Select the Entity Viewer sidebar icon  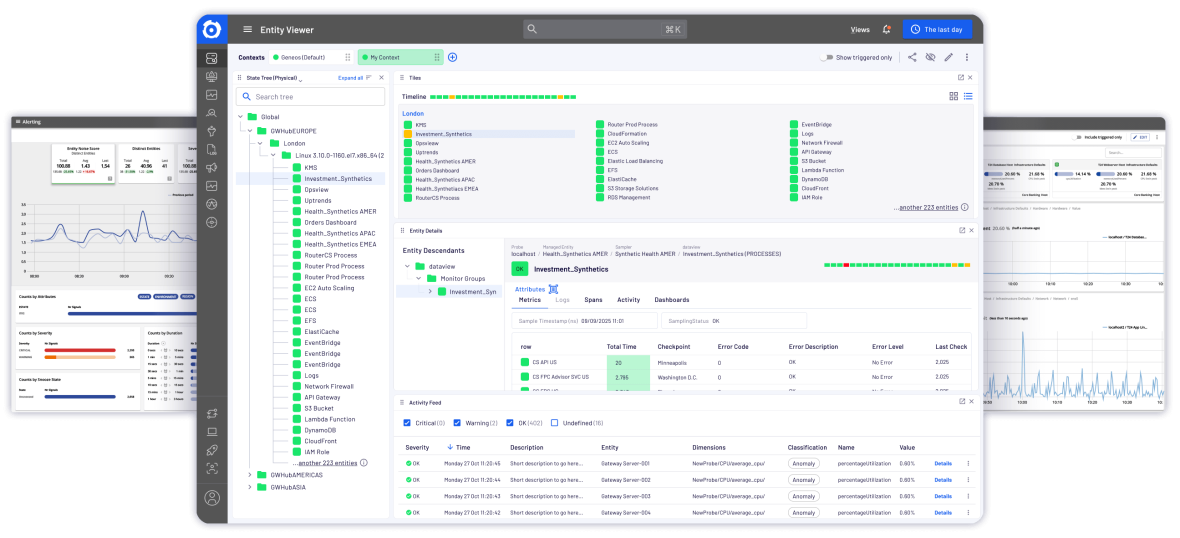[211, 58]
